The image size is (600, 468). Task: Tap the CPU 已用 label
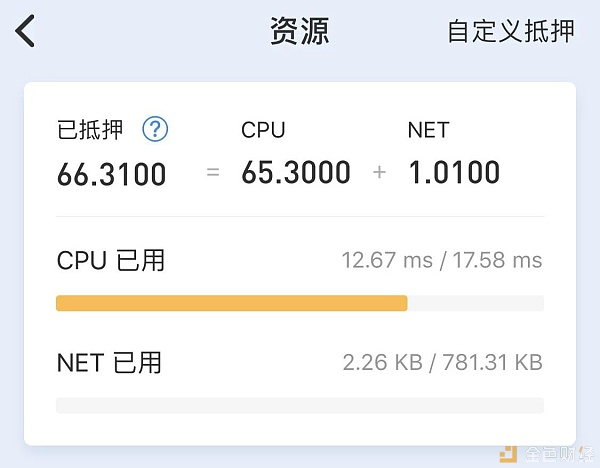(111, 261)
